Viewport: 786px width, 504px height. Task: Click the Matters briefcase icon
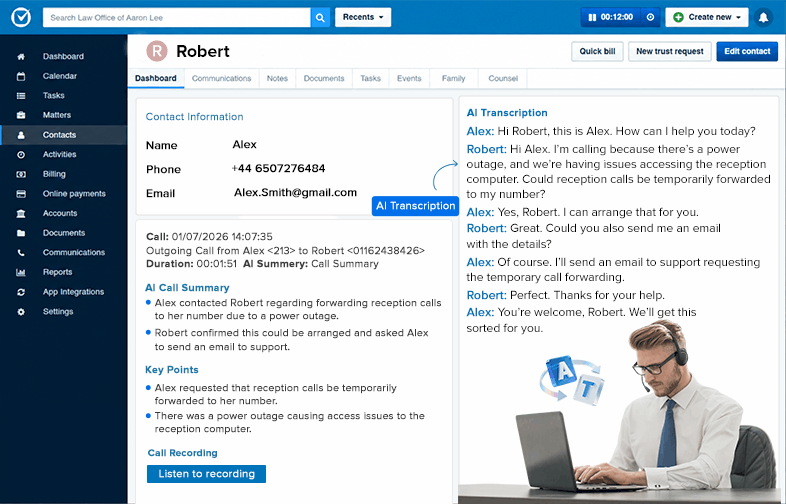pyautogui.click(x=21, y=115)
